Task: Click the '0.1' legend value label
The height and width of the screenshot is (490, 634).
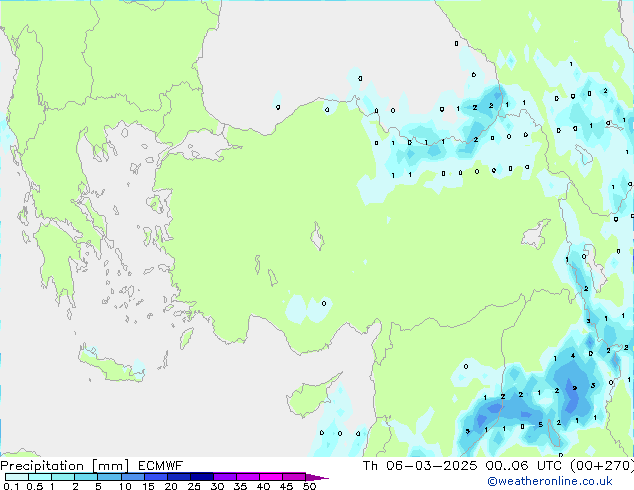Action: 11,486
